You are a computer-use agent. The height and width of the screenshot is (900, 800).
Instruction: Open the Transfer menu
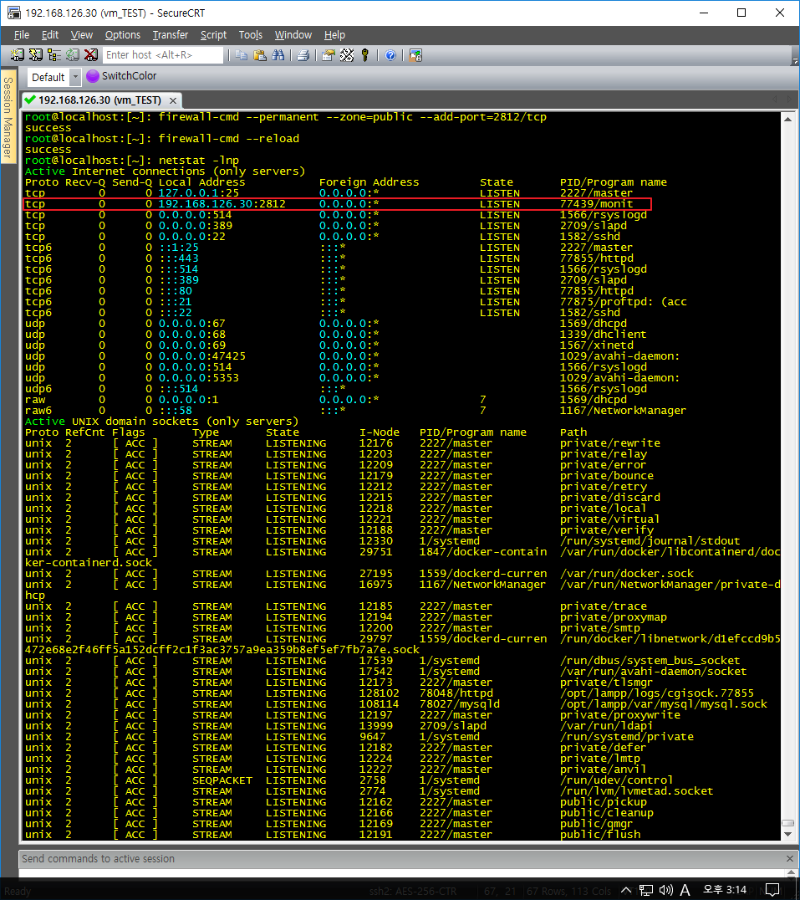[170, 35]
